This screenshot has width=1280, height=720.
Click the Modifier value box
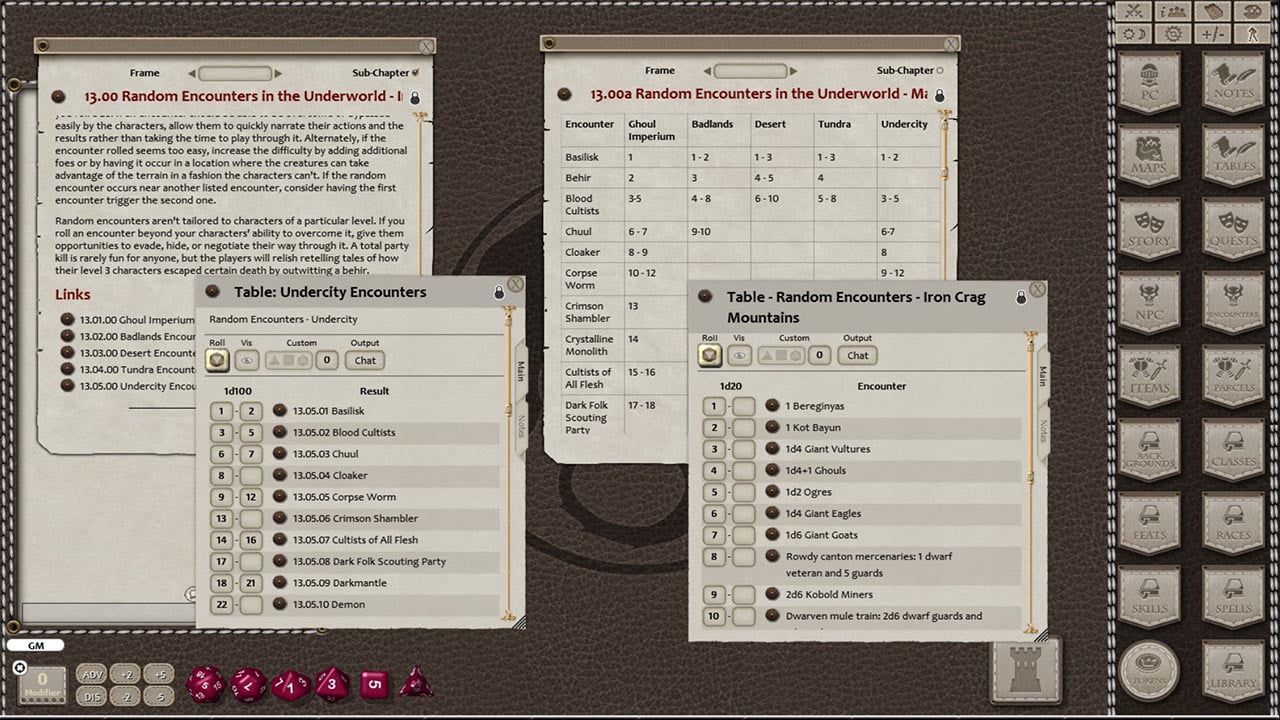[43, 685]
